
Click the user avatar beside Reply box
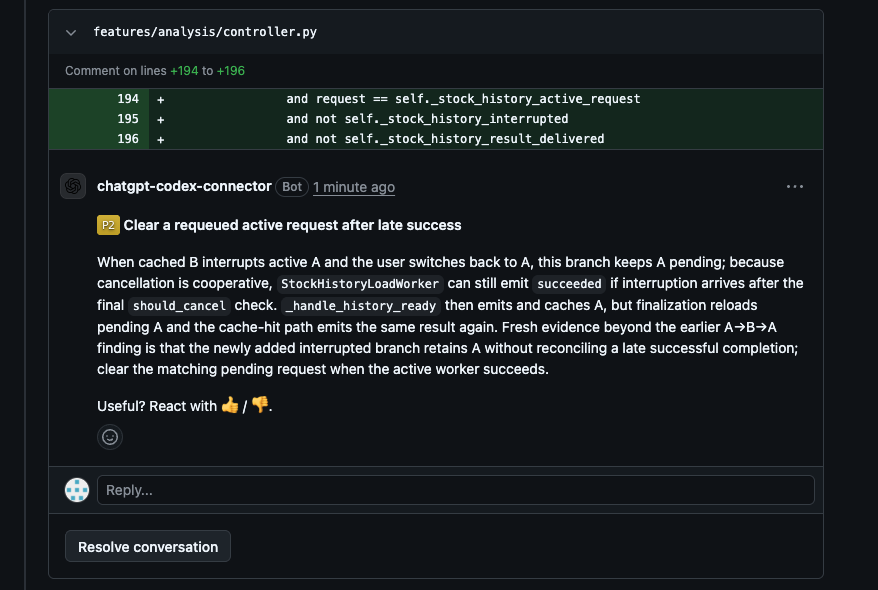click(77, 490)
